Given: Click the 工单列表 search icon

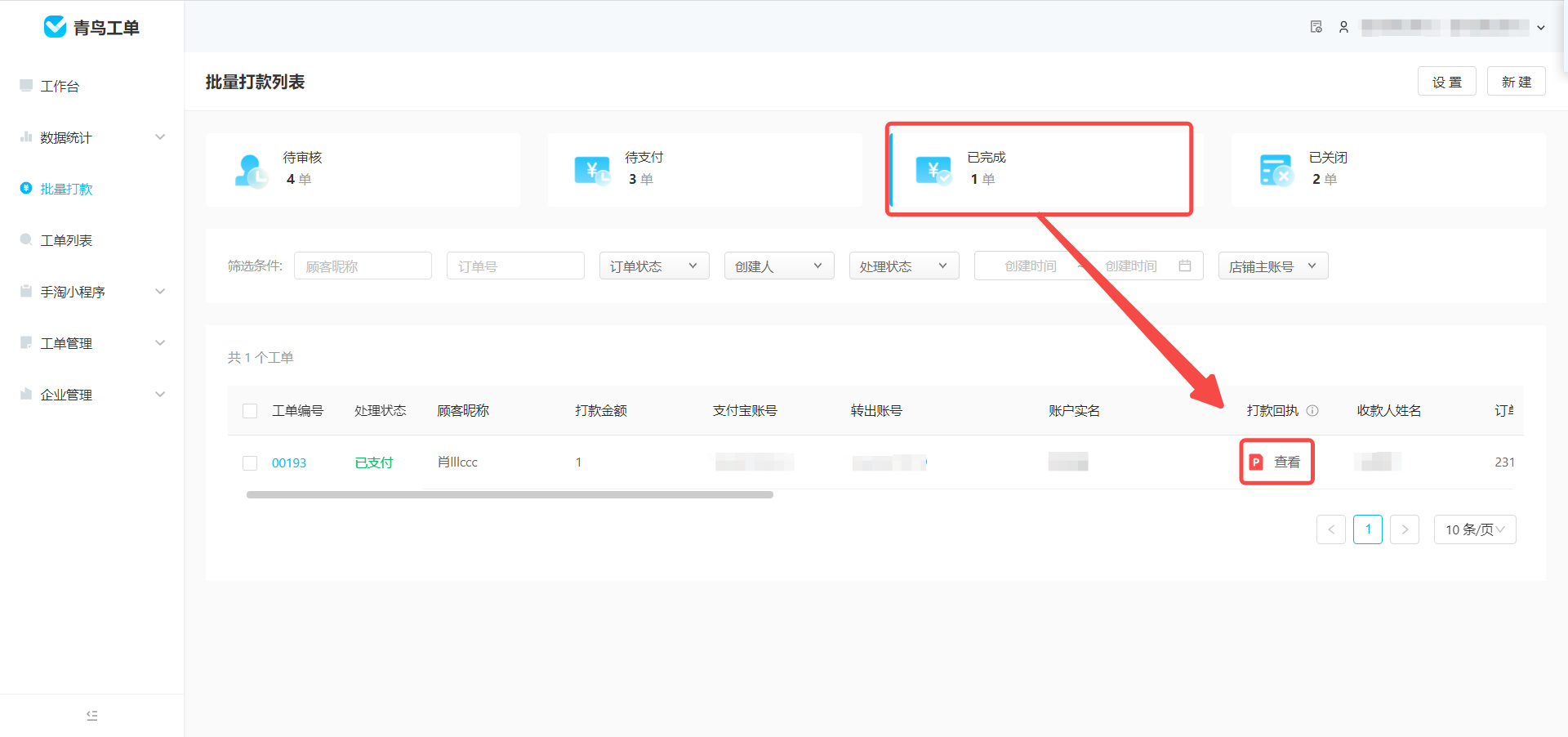Looking at the screenshot, I should coord(26,240).
